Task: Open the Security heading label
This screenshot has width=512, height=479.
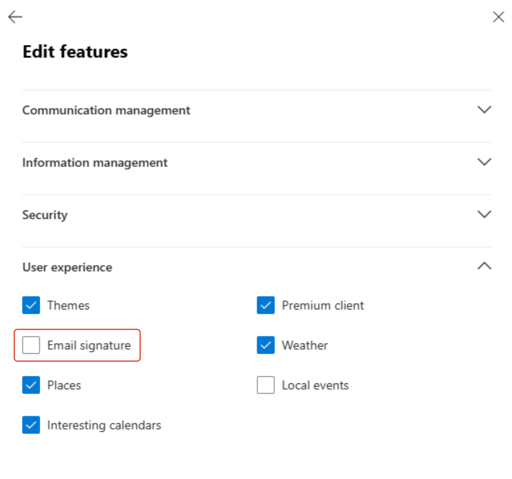Action: click(45, 215)
